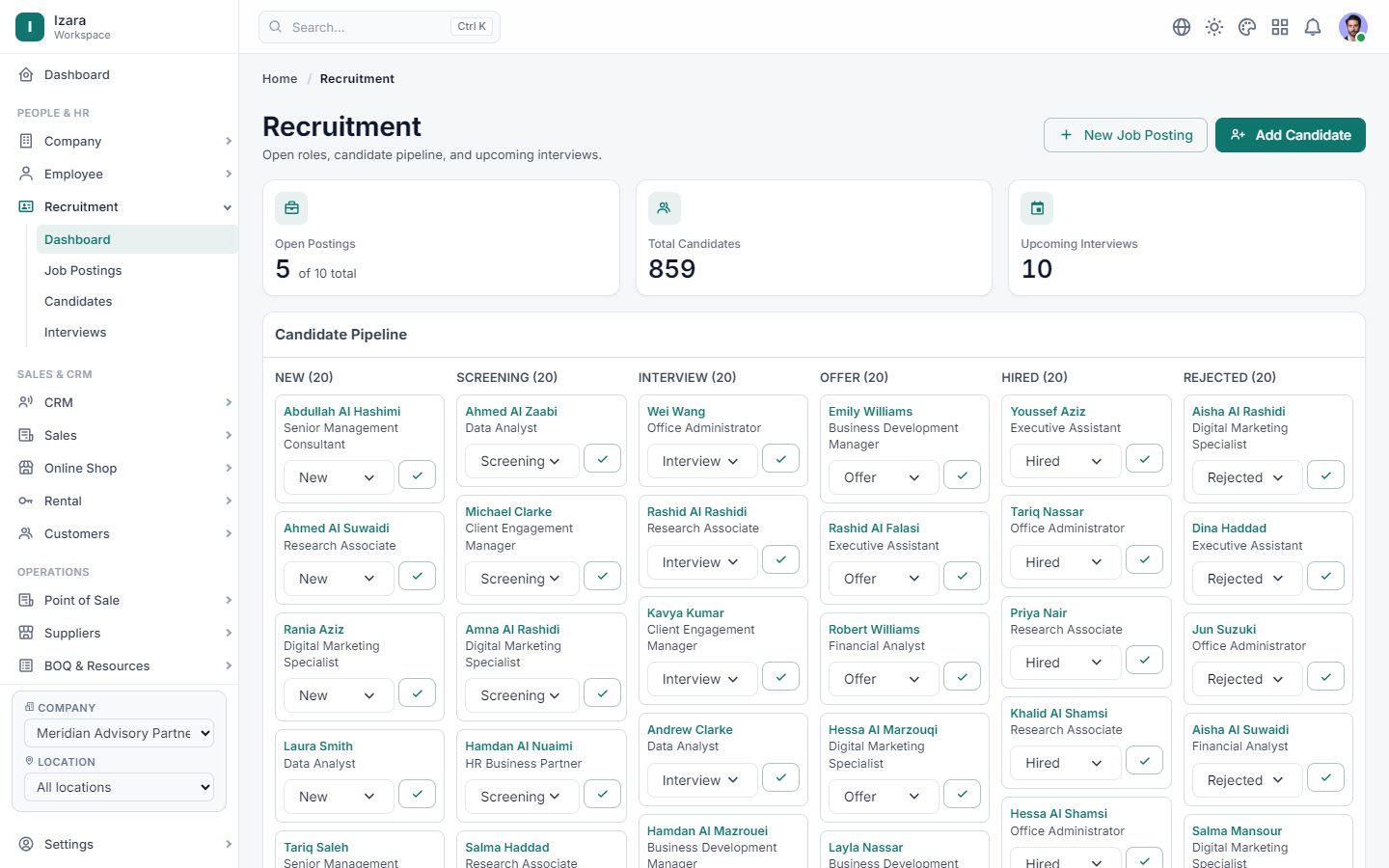Open the color palette theme icon
The image size is (1389, 868).
pyautogui.click(x=1247, y=27)
